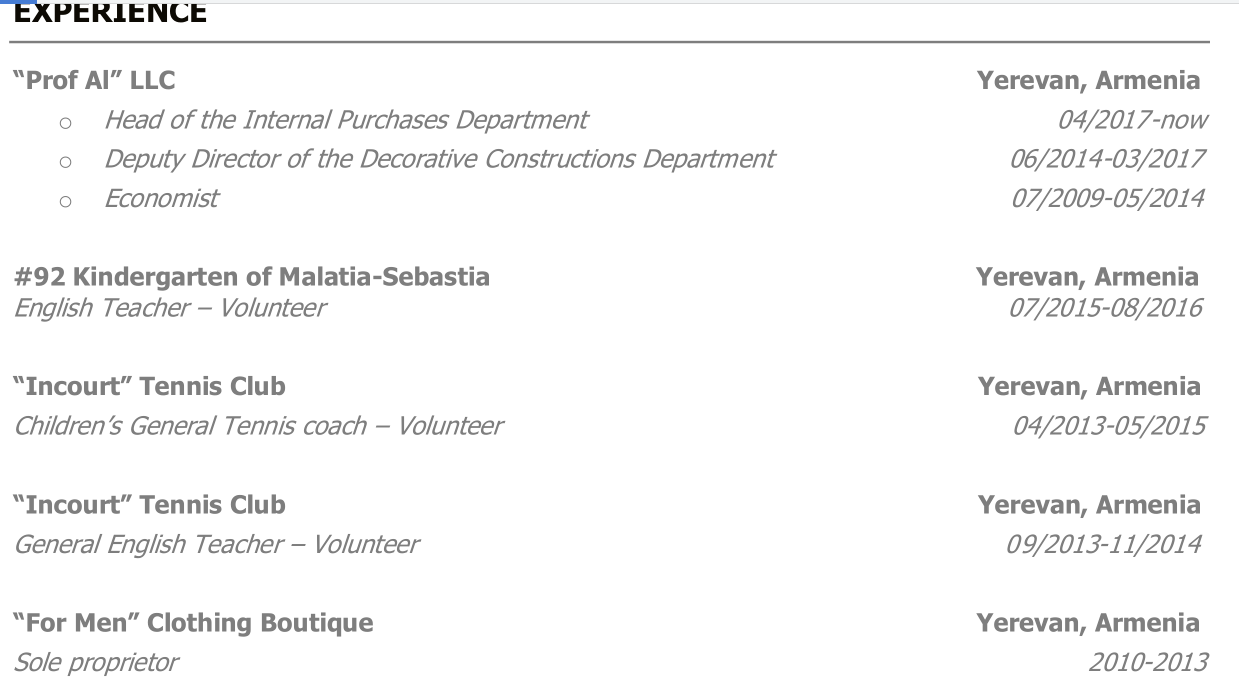Viewport: 1239px width, 693px height.
Task: Select the 07/2015-08/2016 date text
Action: 1106,307
